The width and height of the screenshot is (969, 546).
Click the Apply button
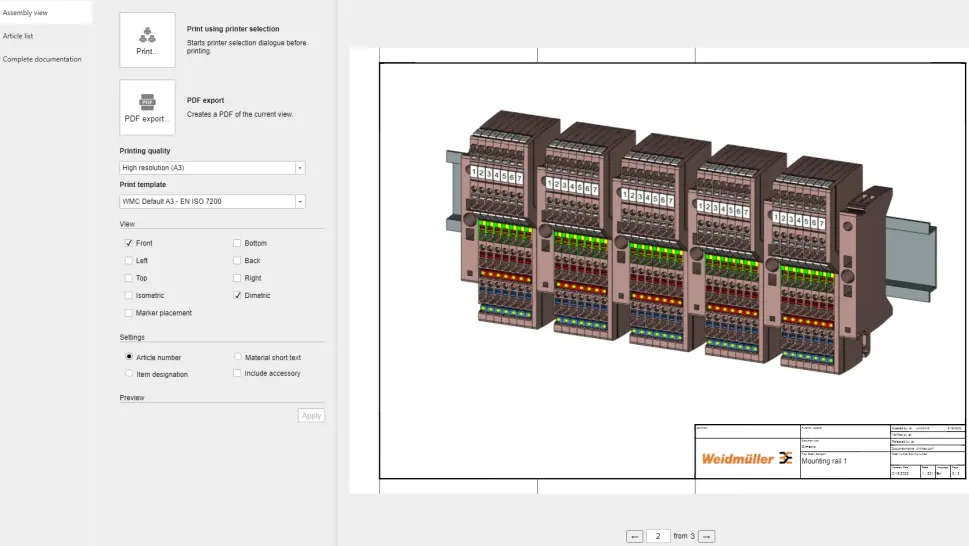click(x=311, y=415)
